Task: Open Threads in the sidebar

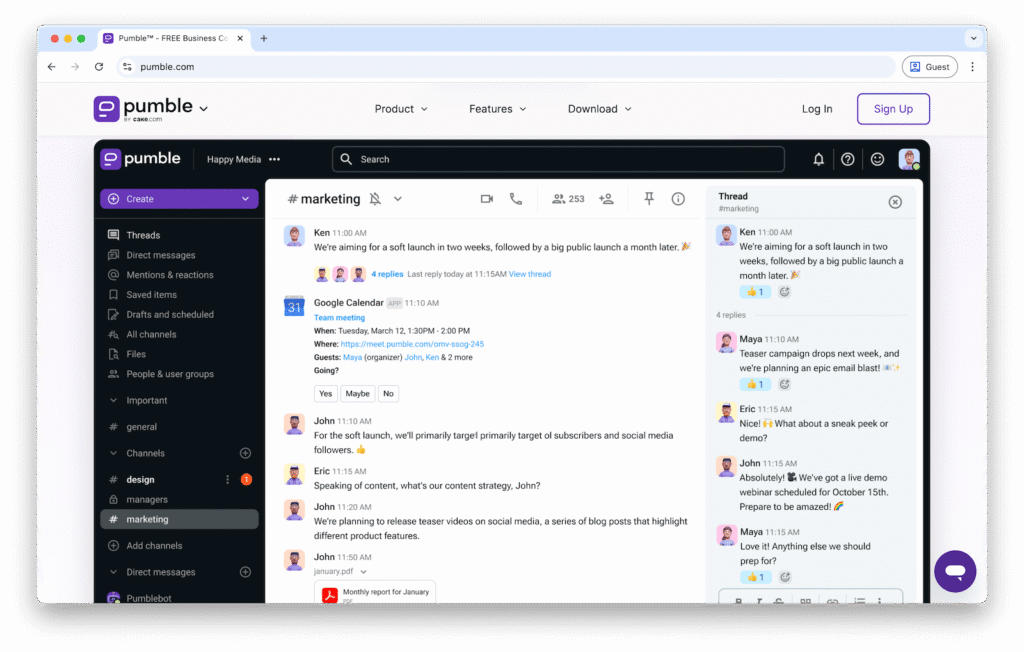Action: click(143, 235)
